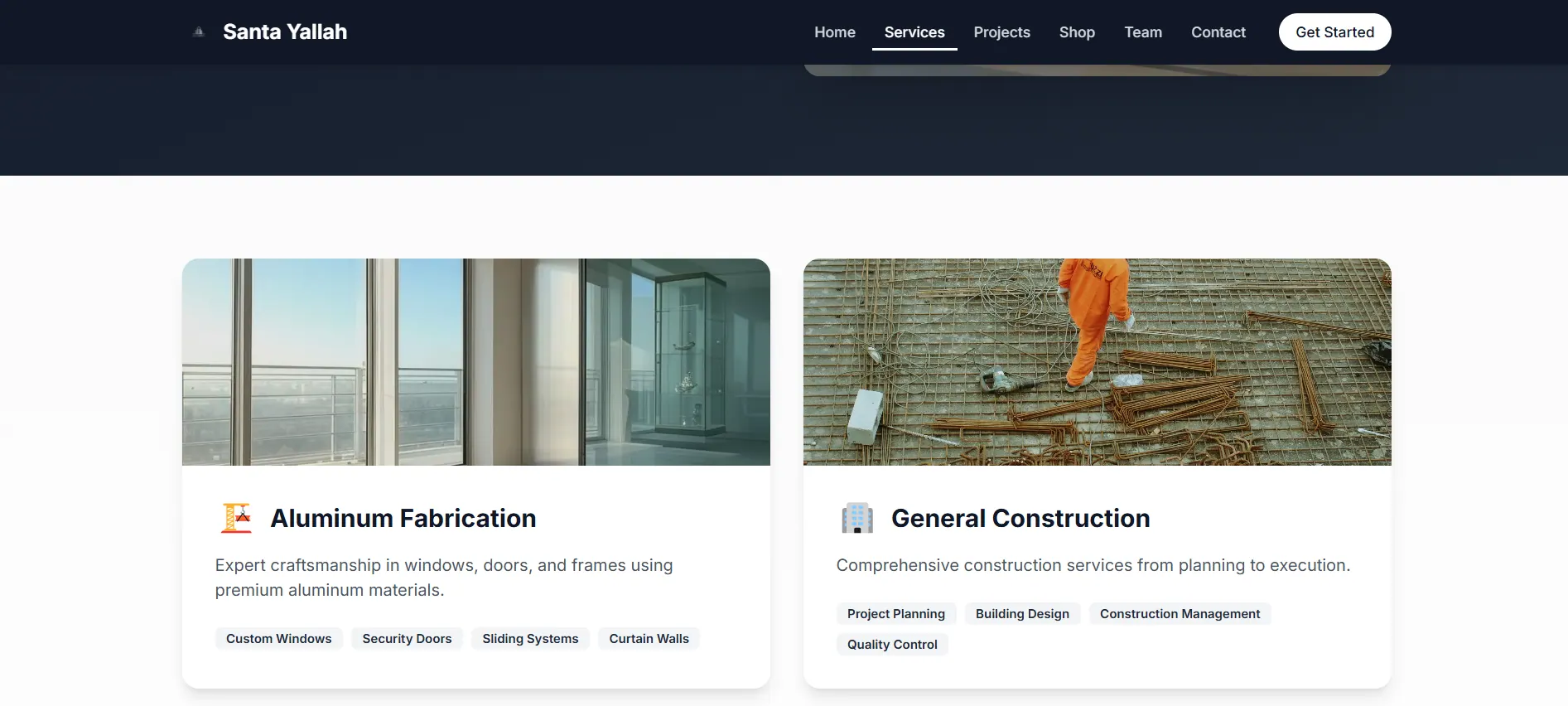The height and width of the screenshot is (706, 1568).
Task: Click the Project Planning tag
Action: click(x=896, y=614)
